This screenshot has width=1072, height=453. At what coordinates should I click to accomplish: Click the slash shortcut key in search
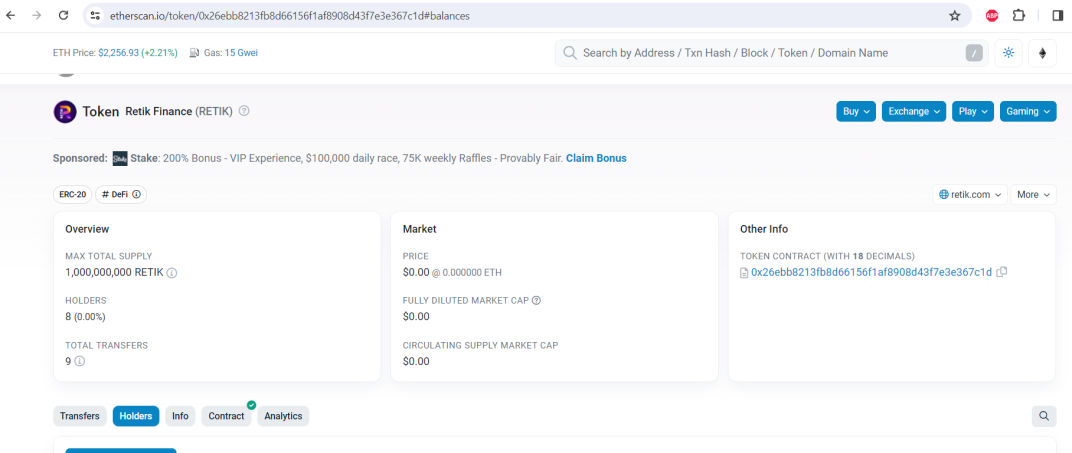974,53
